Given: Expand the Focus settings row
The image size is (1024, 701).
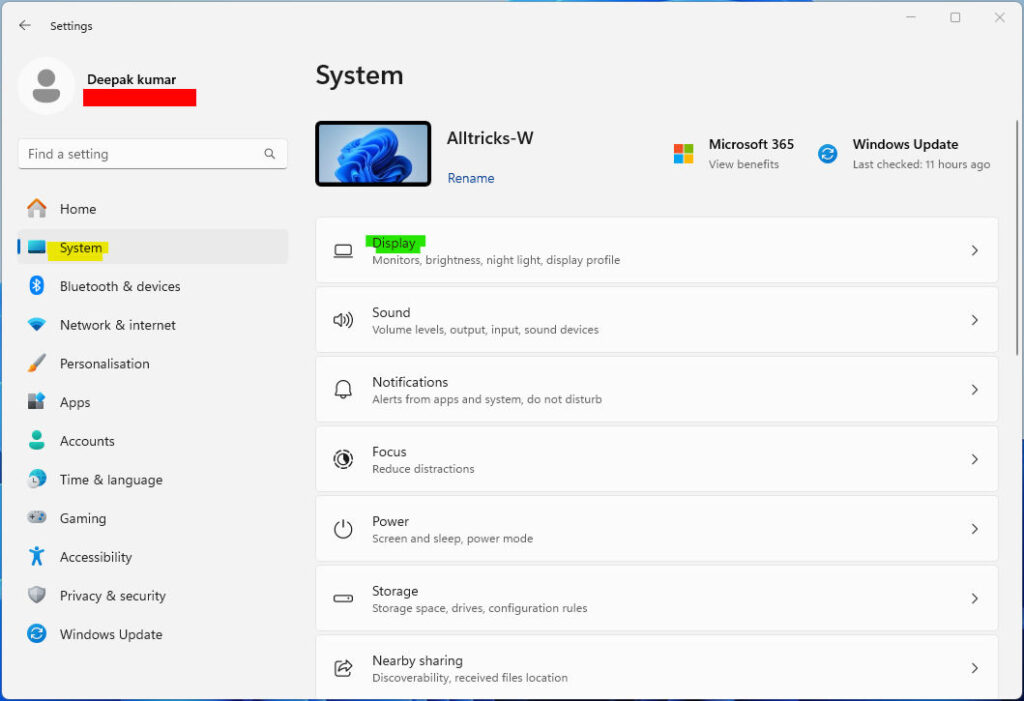Looking at the screenshot, I should tap(975, 459).
